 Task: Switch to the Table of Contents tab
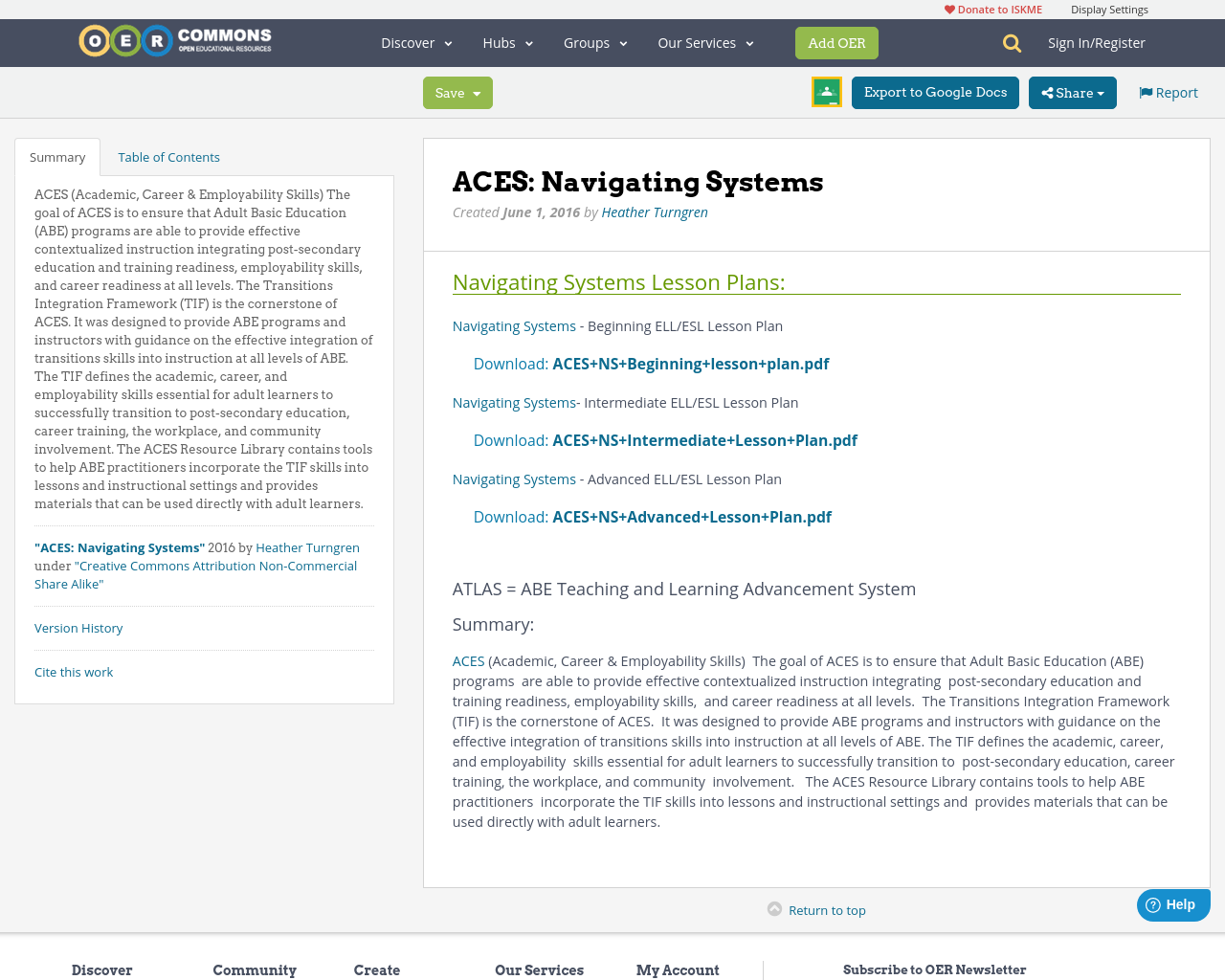pos(168,155)
